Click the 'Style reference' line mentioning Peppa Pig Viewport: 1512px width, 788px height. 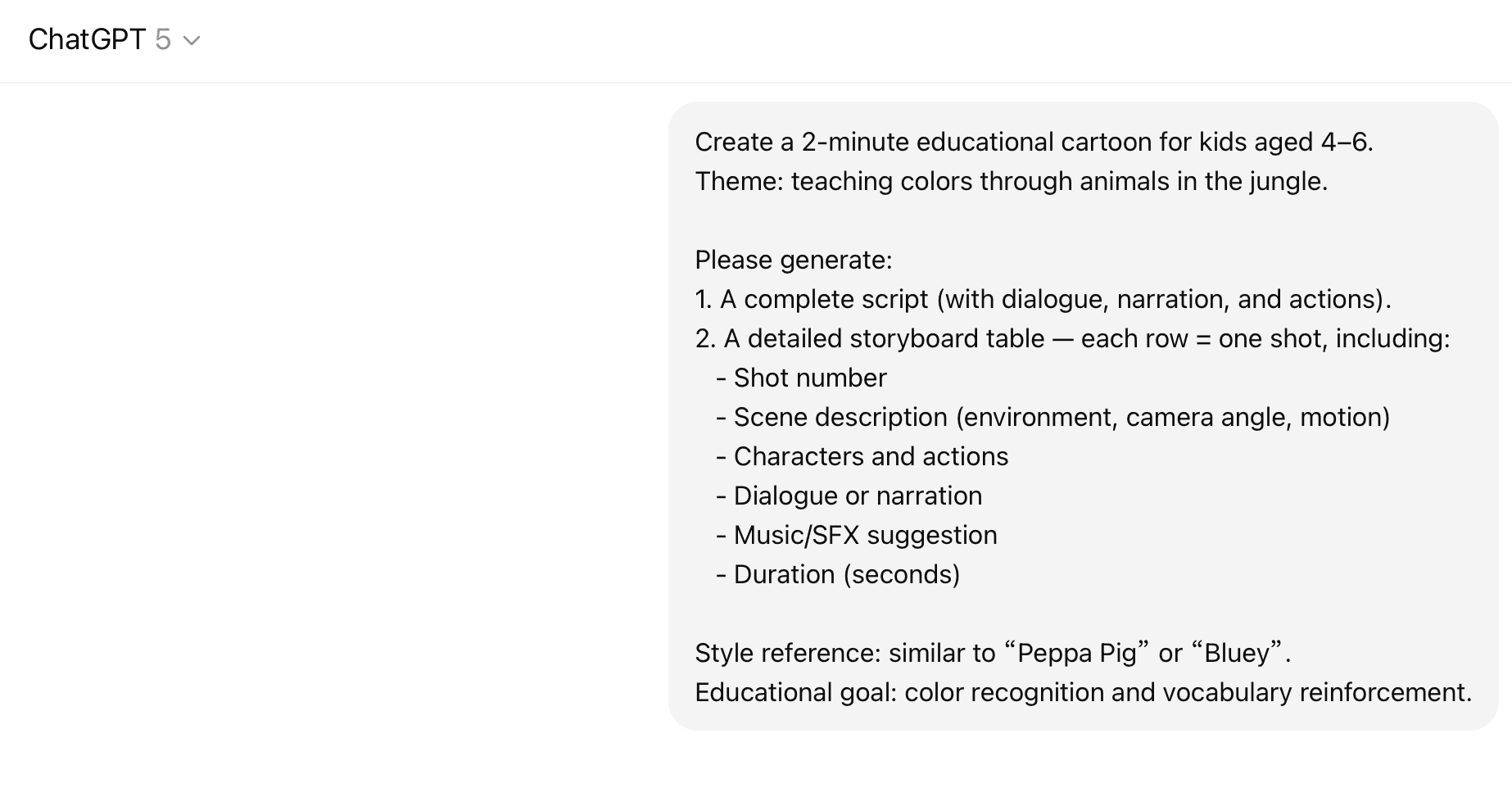[993, 653]
